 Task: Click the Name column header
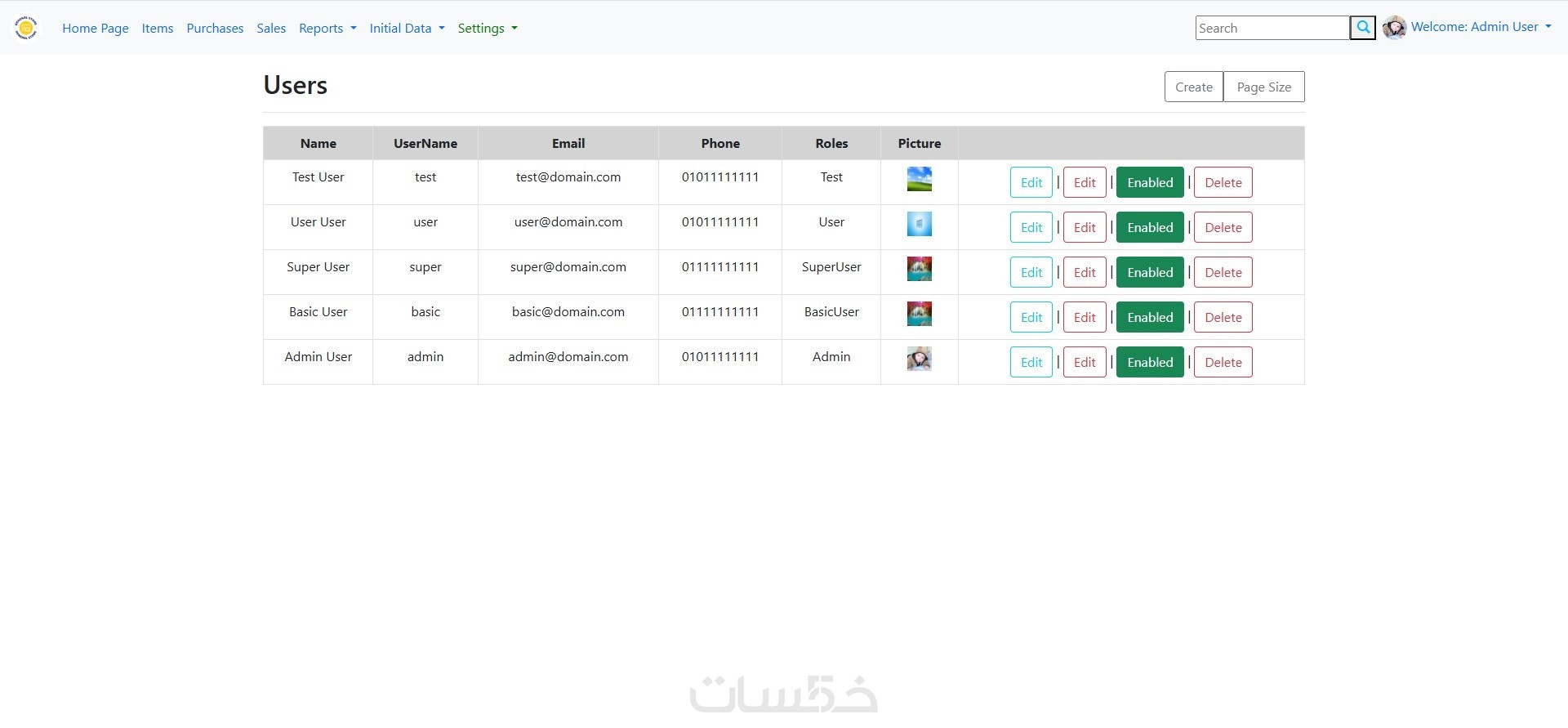318,143
